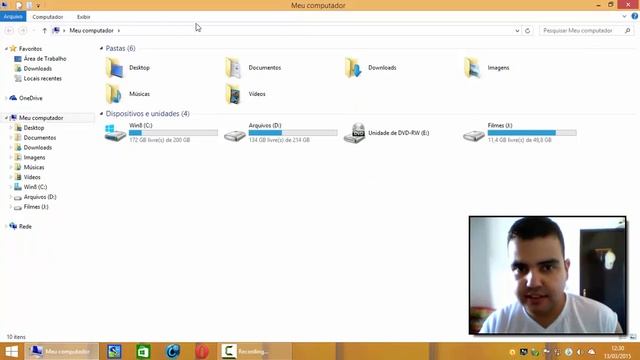The width and height of the screenshot is (640, 360).
Task: Collapse the Meu computador tree node
Action: (6, 118)
